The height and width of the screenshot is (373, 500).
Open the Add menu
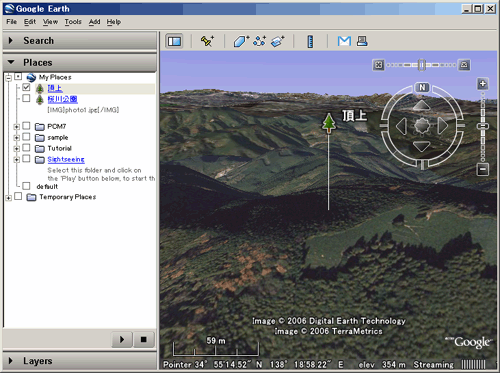[94, 22]
